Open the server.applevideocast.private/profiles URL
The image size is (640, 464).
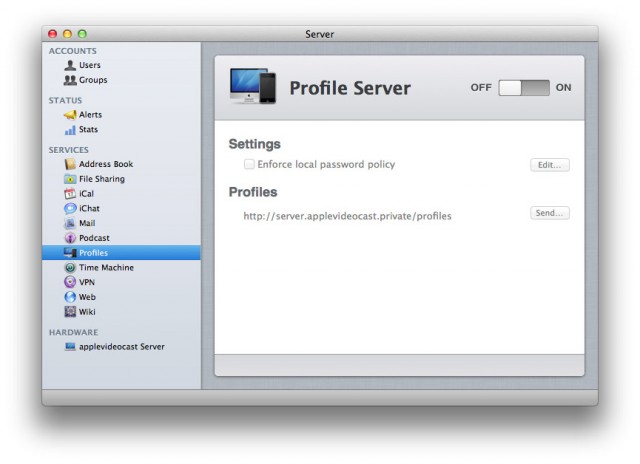[347, 216]
